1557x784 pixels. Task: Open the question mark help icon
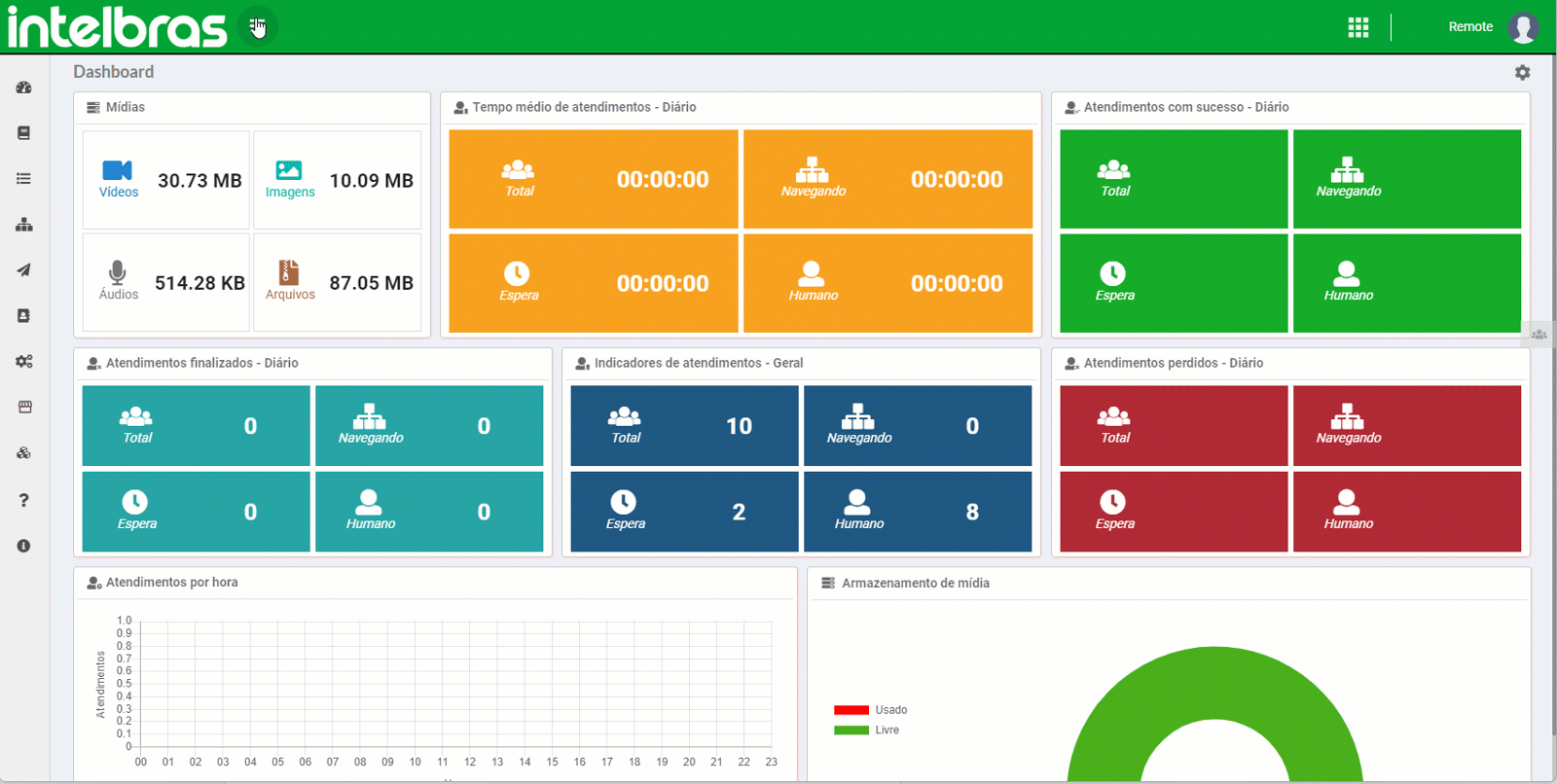pos(24,500)
